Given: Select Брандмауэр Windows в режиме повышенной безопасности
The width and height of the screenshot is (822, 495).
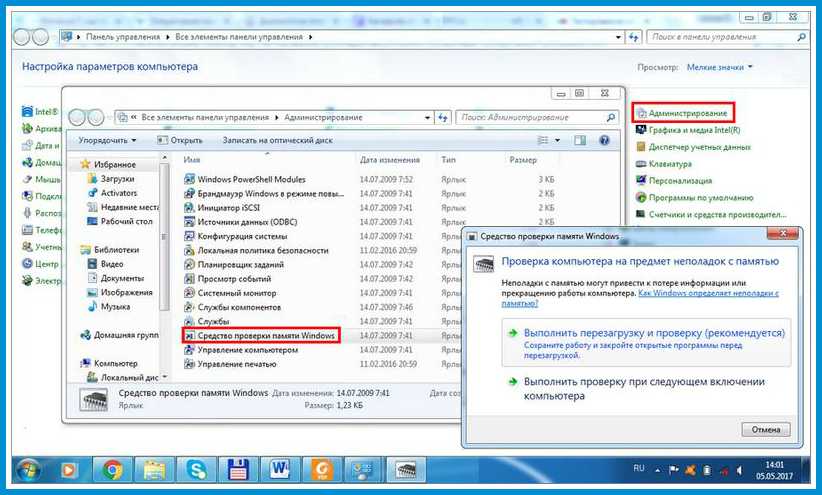Looking at the screenshot, I should pos(264,193).
